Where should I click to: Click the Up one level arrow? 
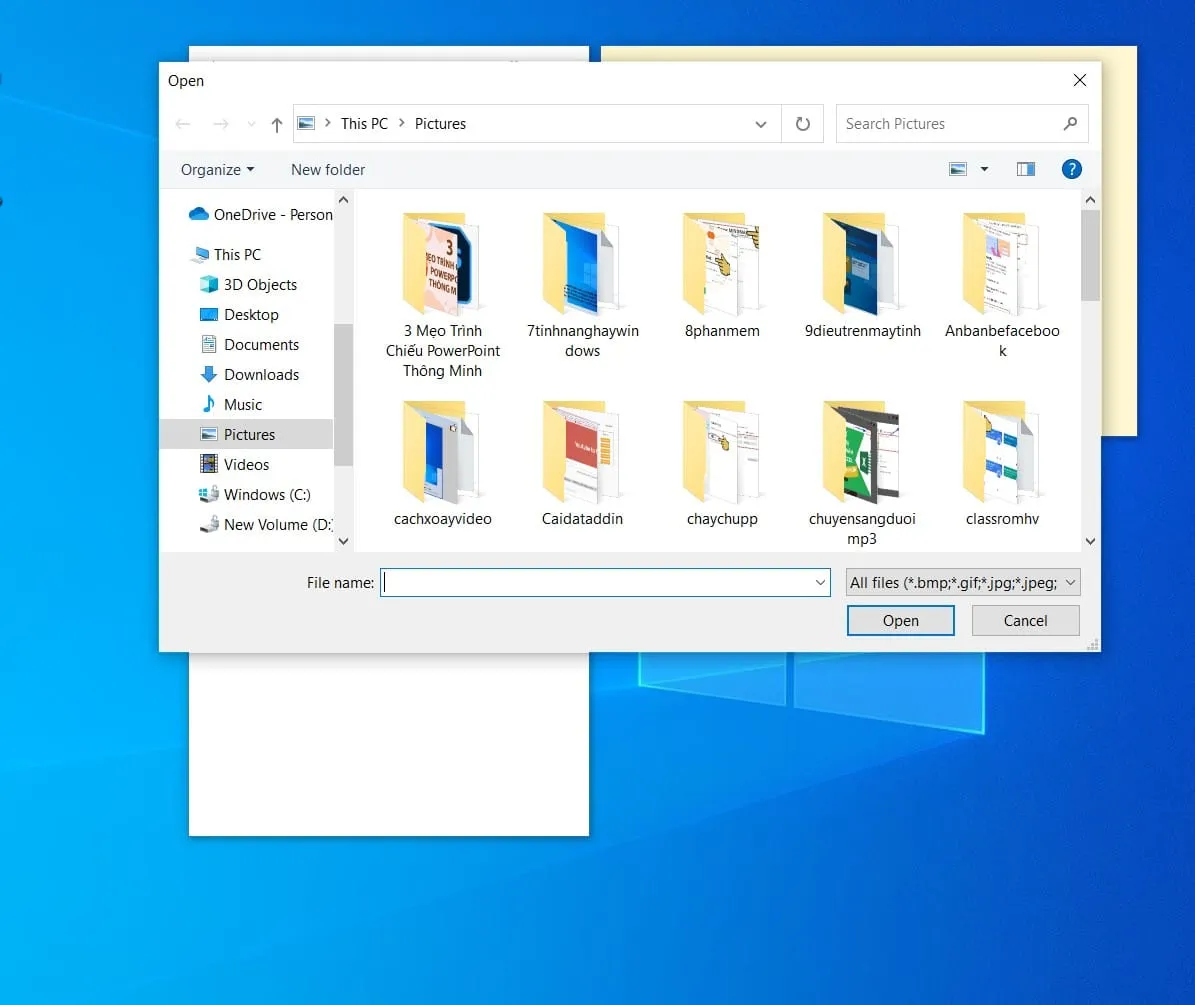coord(277,124)
